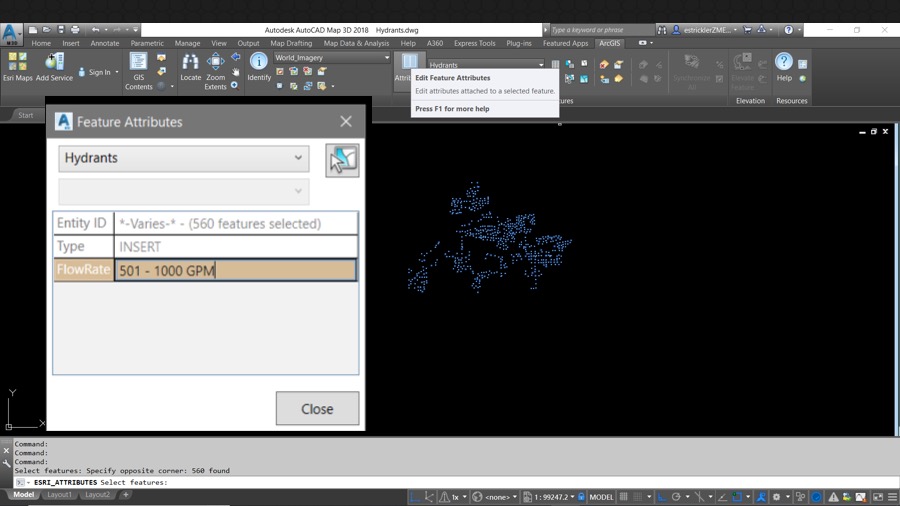Image resolution: width=900 pixels, height=506 pixels.
Task: Toggle clean screen icon in status bar
Action: pos(878,497)
